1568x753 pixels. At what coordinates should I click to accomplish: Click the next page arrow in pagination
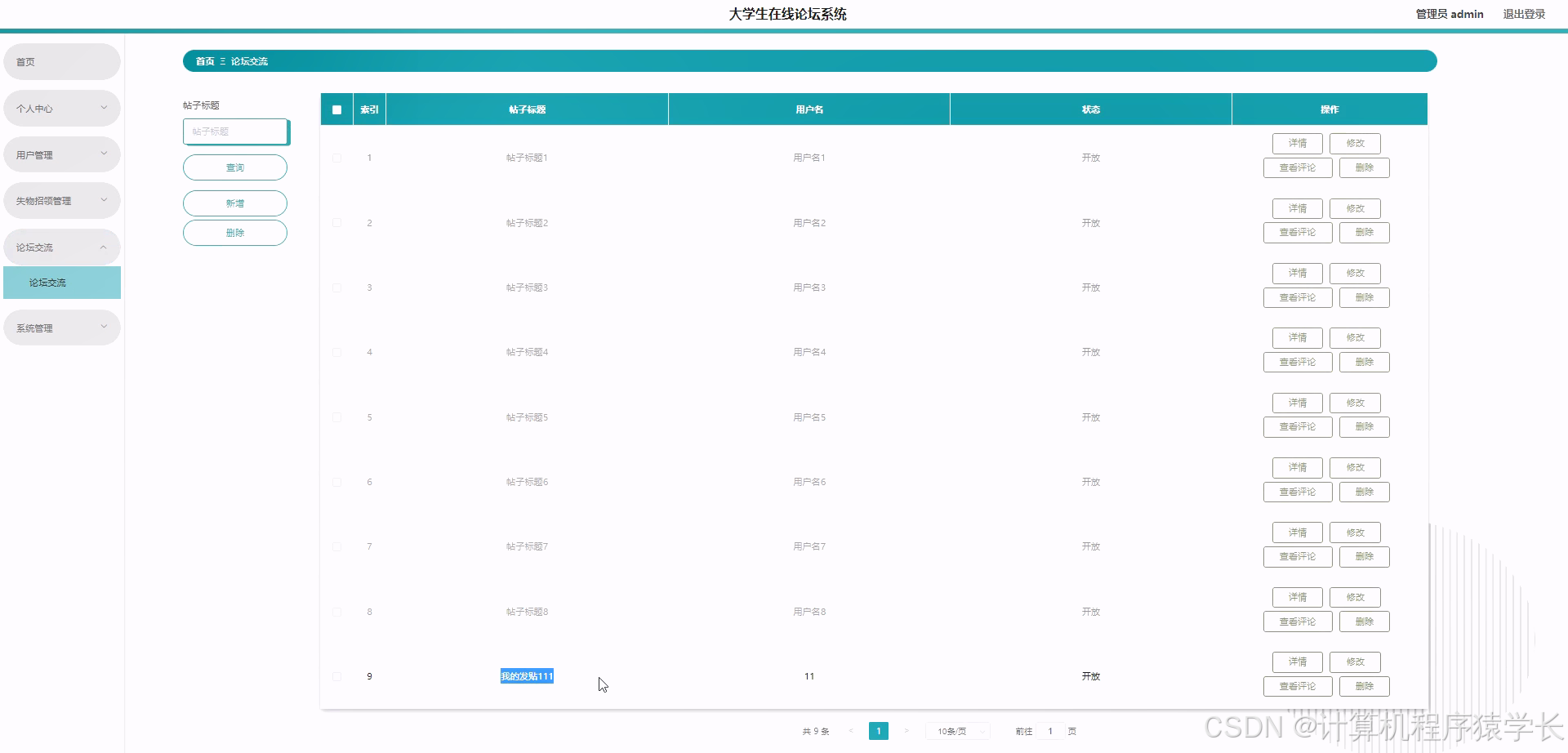(906, 731)
